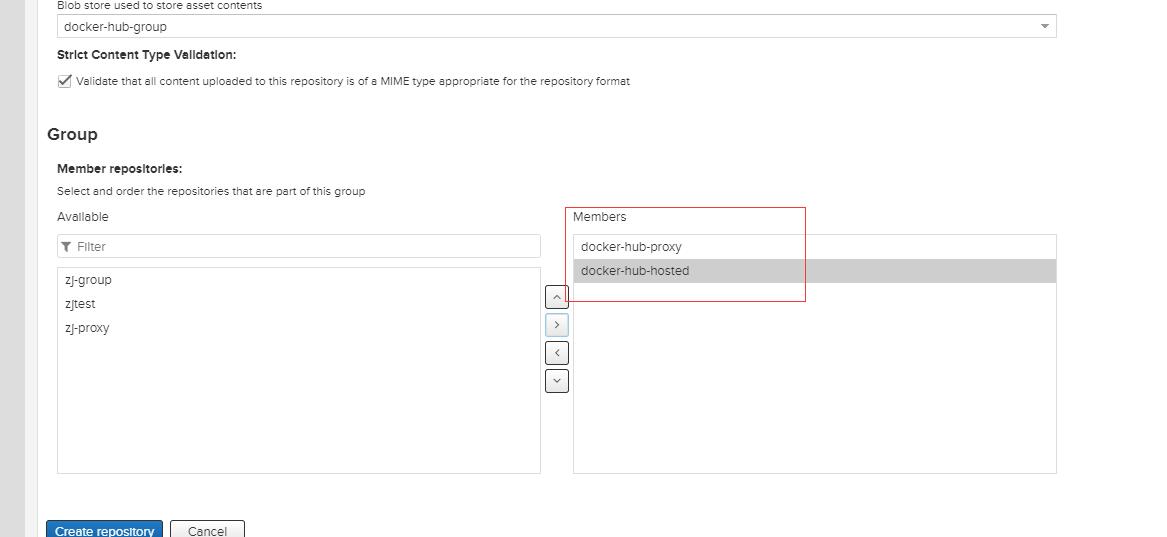
Task: Select docker-hub-proxy in Members list
Action: coord(814,247)
